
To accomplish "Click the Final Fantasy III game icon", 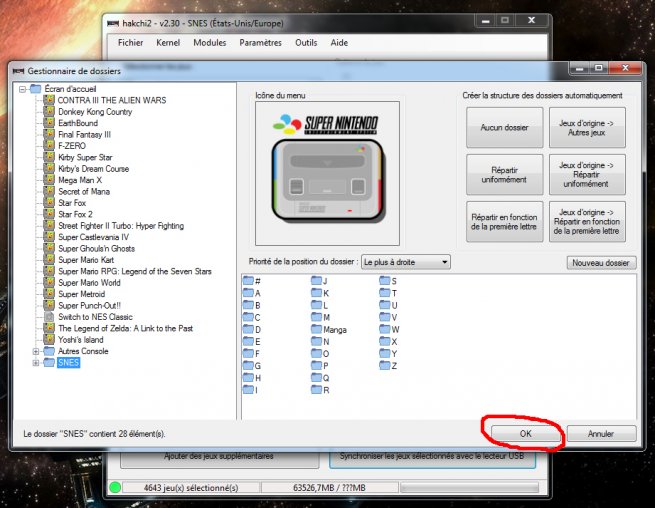I will (x=49, y=134).
